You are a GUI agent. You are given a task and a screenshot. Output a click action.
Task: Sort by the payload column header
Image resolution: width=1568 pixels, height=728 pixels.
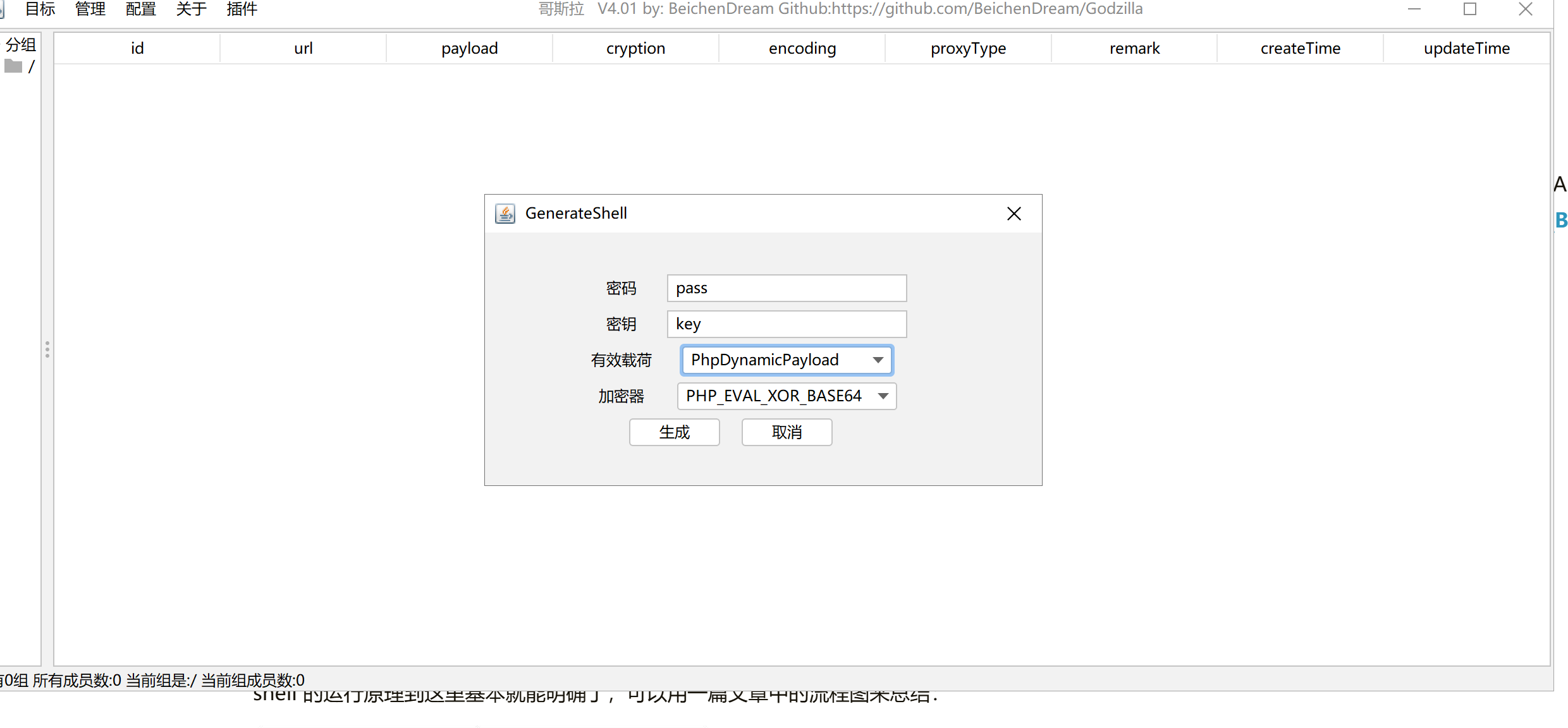click(x=469, y=49)
